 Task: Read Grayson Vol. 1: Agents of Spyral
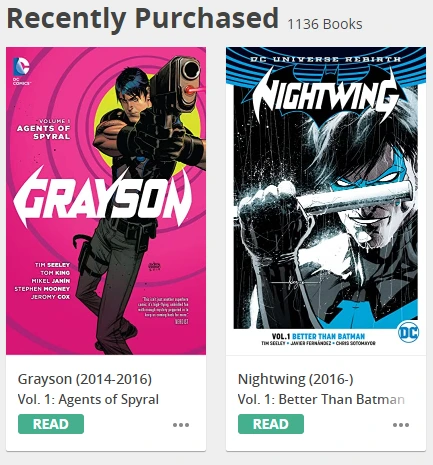point(51,424)
